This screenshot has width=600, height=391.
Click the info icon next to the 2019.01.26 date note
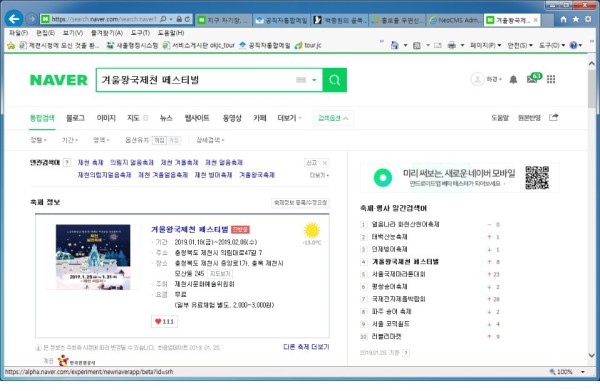406,353
